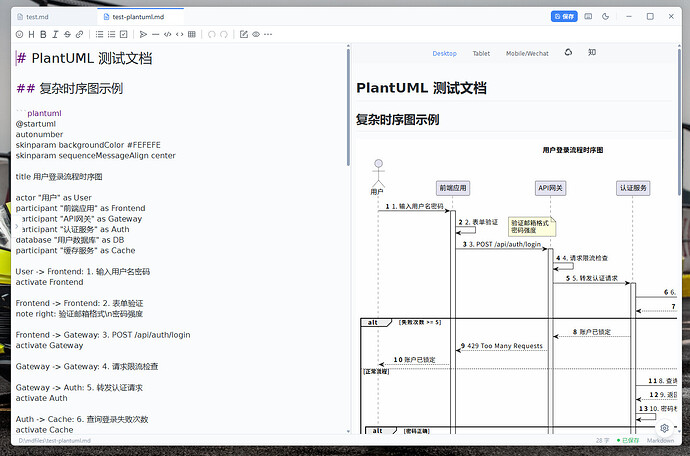Click the 'Auth -> Cache: 6. 查询登录失败次数' line
The width and height of the screenshot is (690, 456).
pos(82,419)
